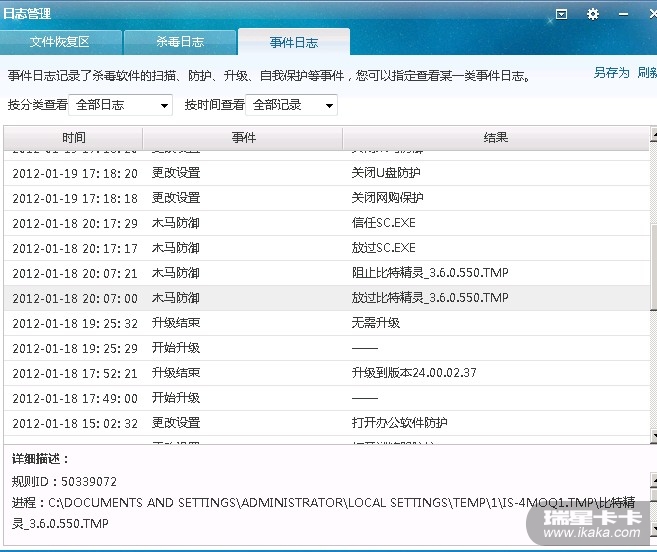Sort by the 结果 column header

click(496, 137)
